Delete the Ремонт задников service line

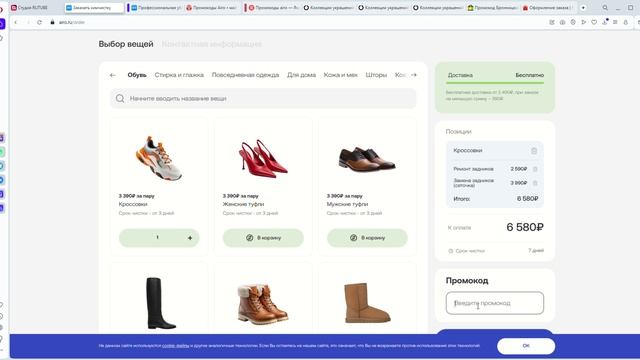point(535,169)
